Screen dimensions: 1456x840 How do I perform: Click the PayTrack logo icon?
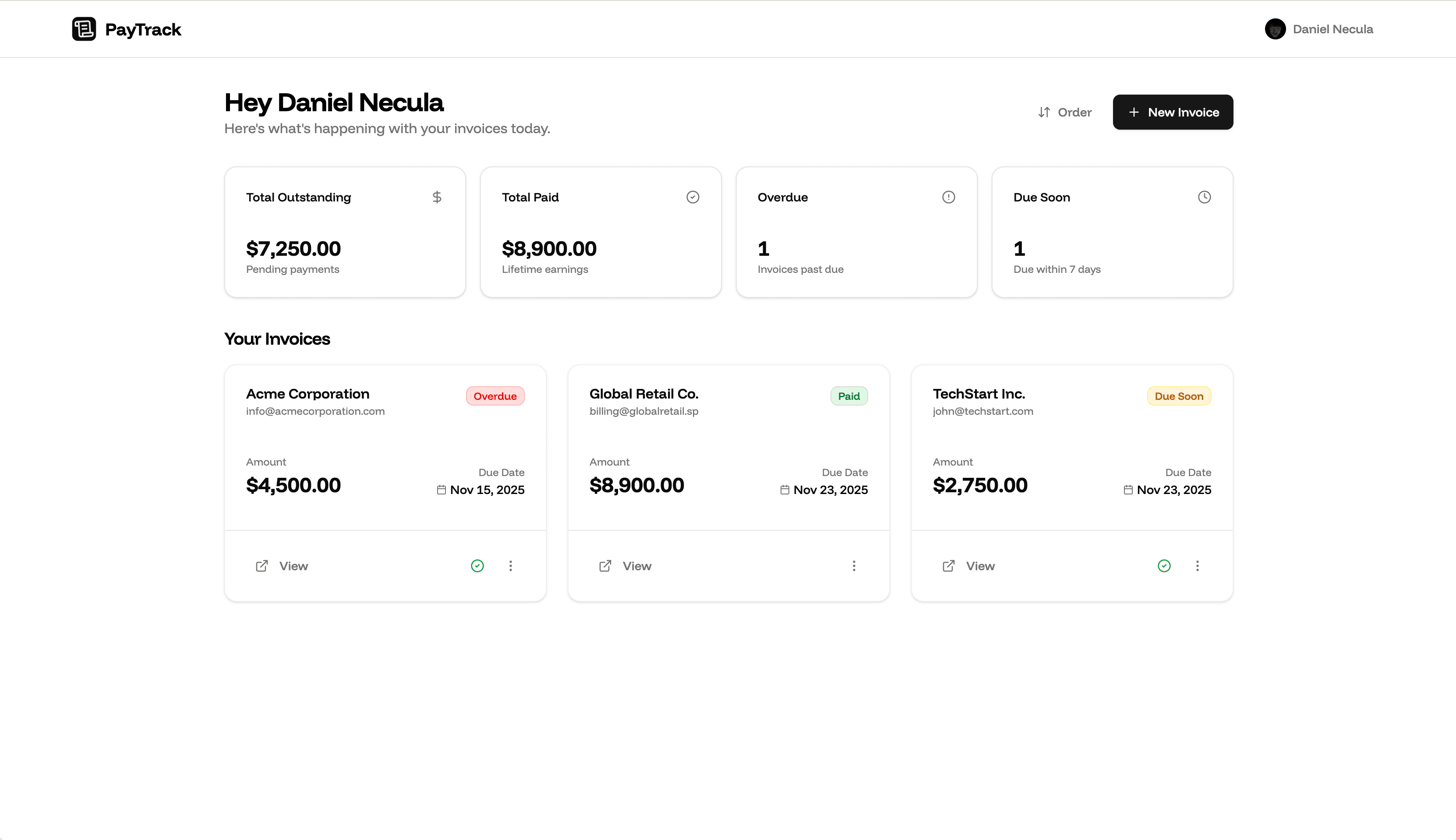[x=84, y=29]
